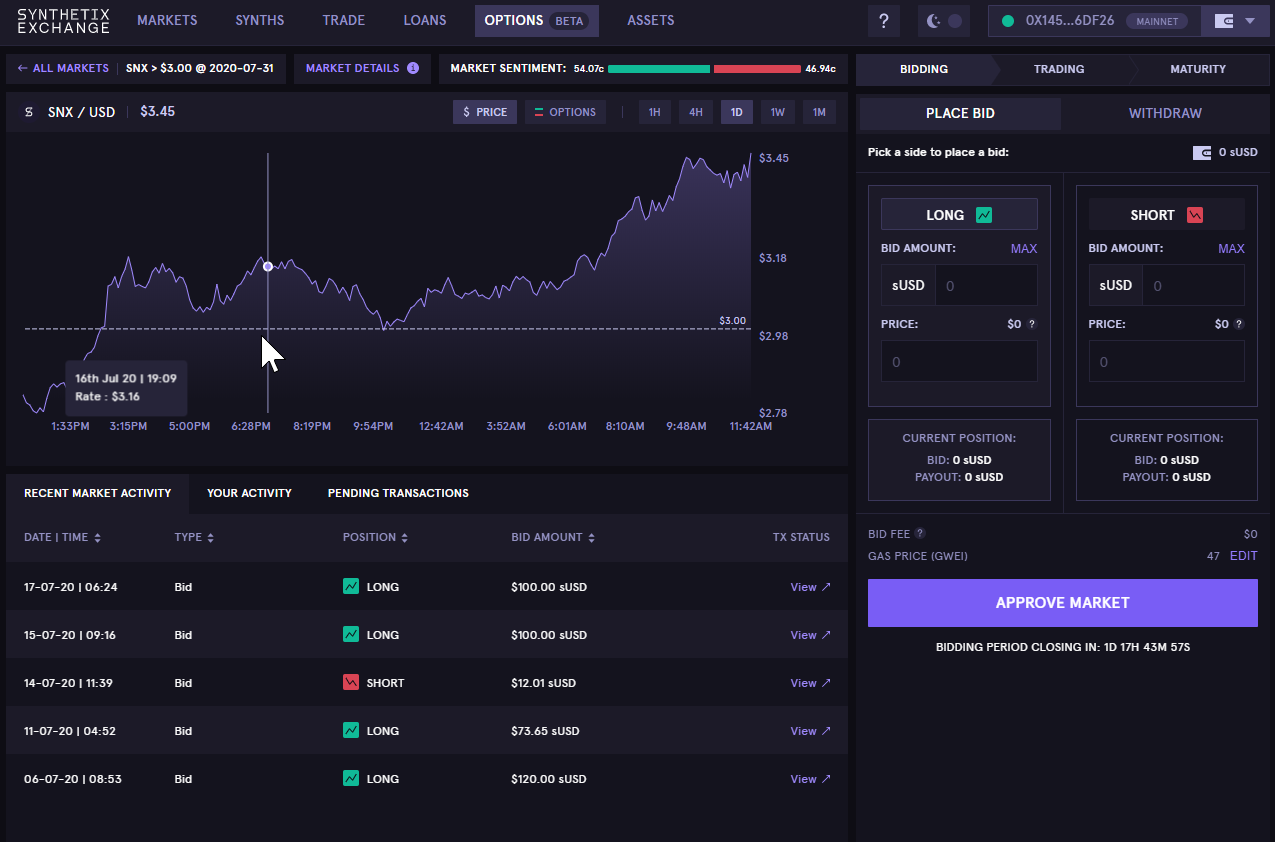
Task: Click the Long price help icon
Action: click(1032, 325)
